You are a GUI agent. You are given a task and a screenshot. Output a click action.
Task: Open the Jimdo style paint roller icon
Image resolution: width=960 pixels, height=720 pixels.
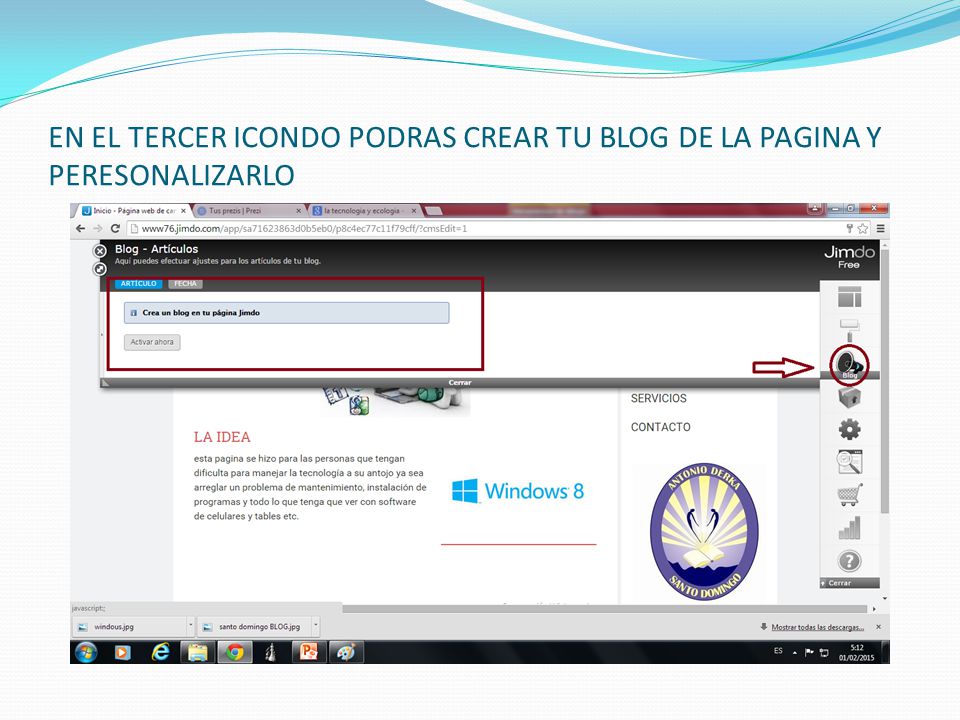click(x=849, y=330)
